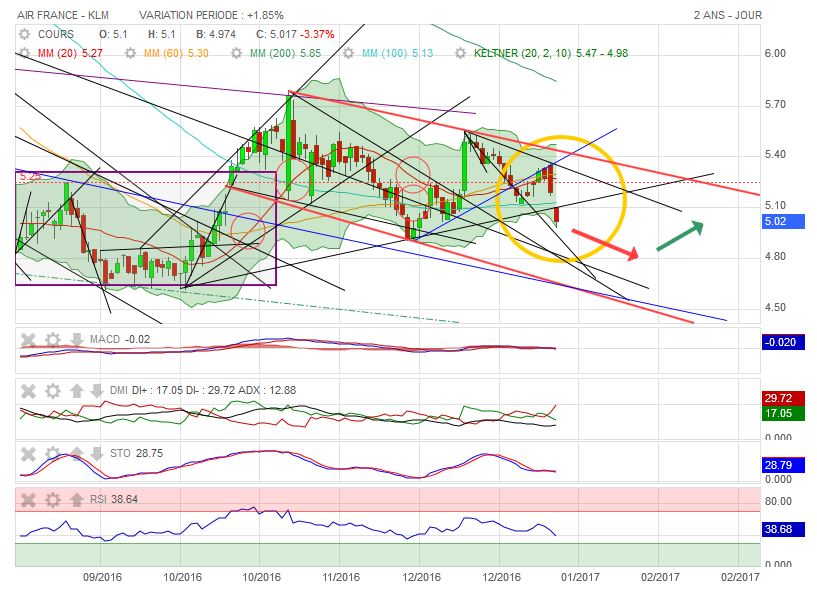This screenshot has width=817, height=595.
Task: Click the DMI DI+ DI- ADX readout
Action: click(203, 390)
